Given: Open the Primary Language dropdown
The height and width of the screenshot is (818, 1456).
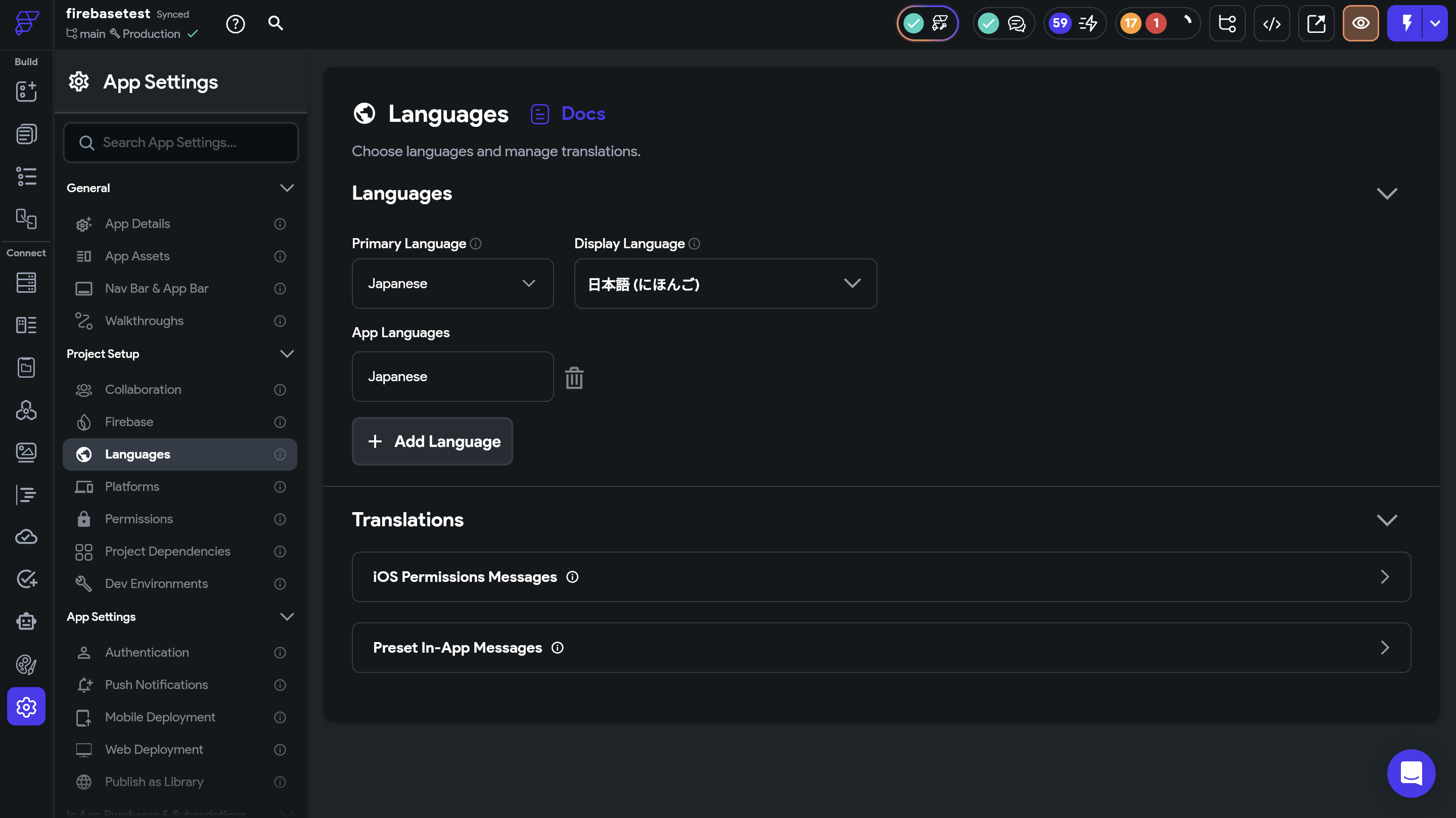Looking at the screenshot, I should point(452,284).
